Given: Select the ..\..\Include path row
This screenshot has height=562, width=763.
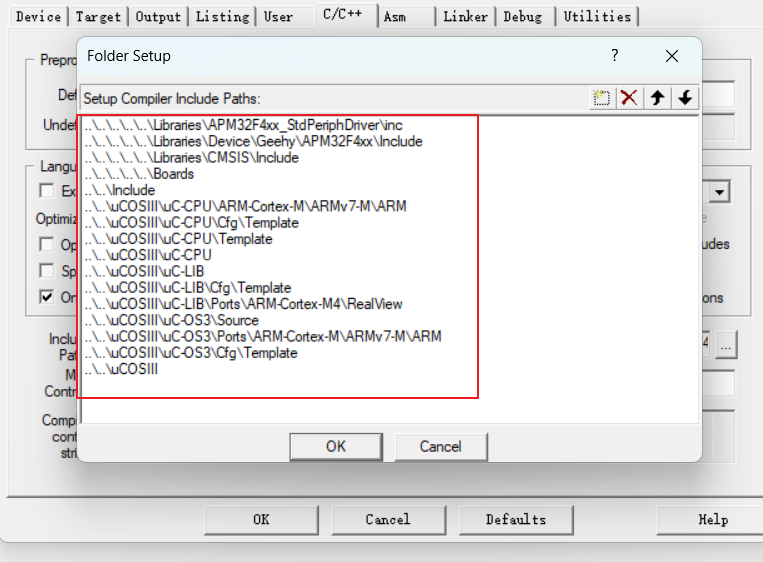Looking at the screenshot, I should [x=119, y=190].
